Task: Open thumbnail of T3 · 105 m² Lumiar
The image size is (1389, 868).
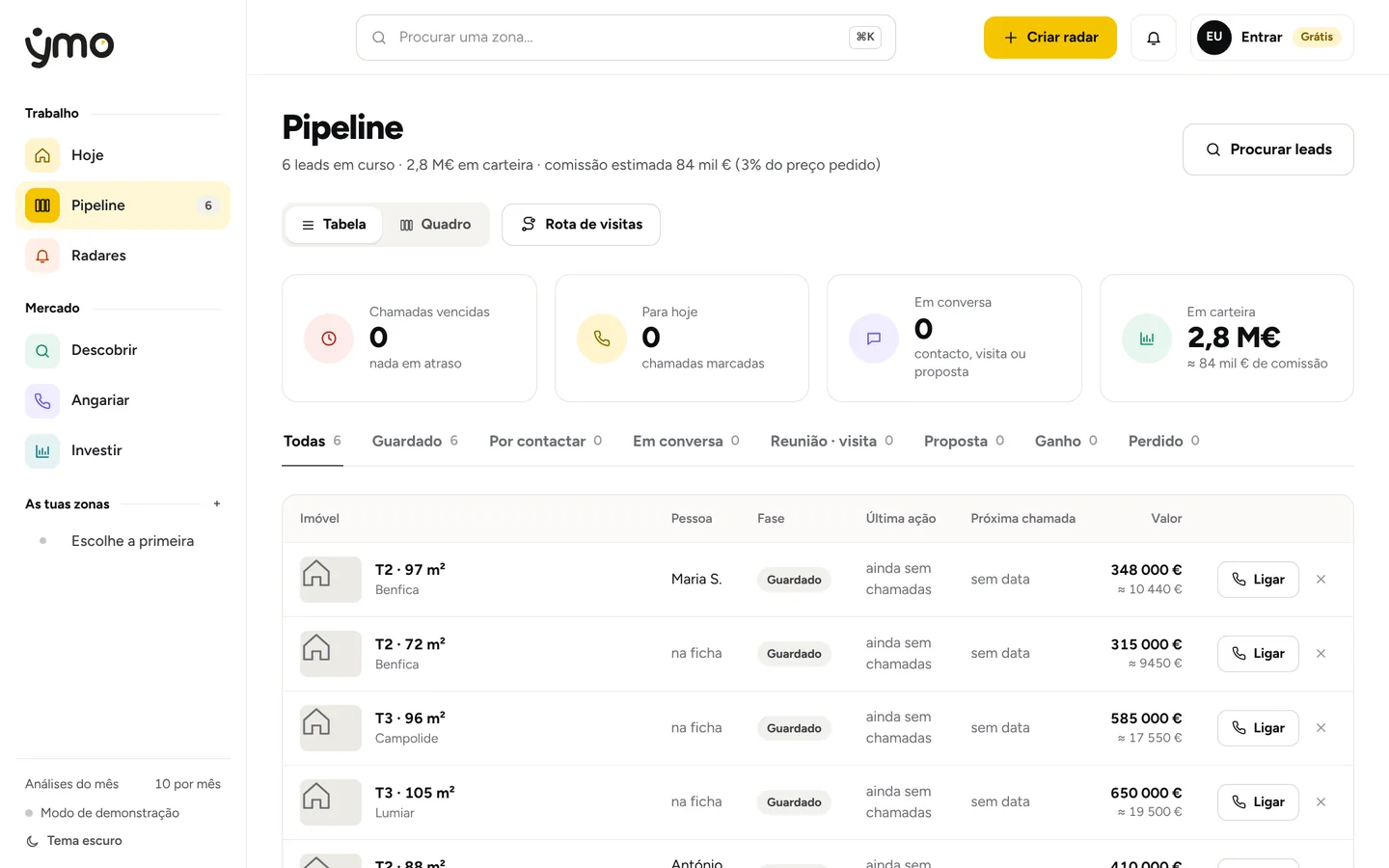Action: pos(331,802)
